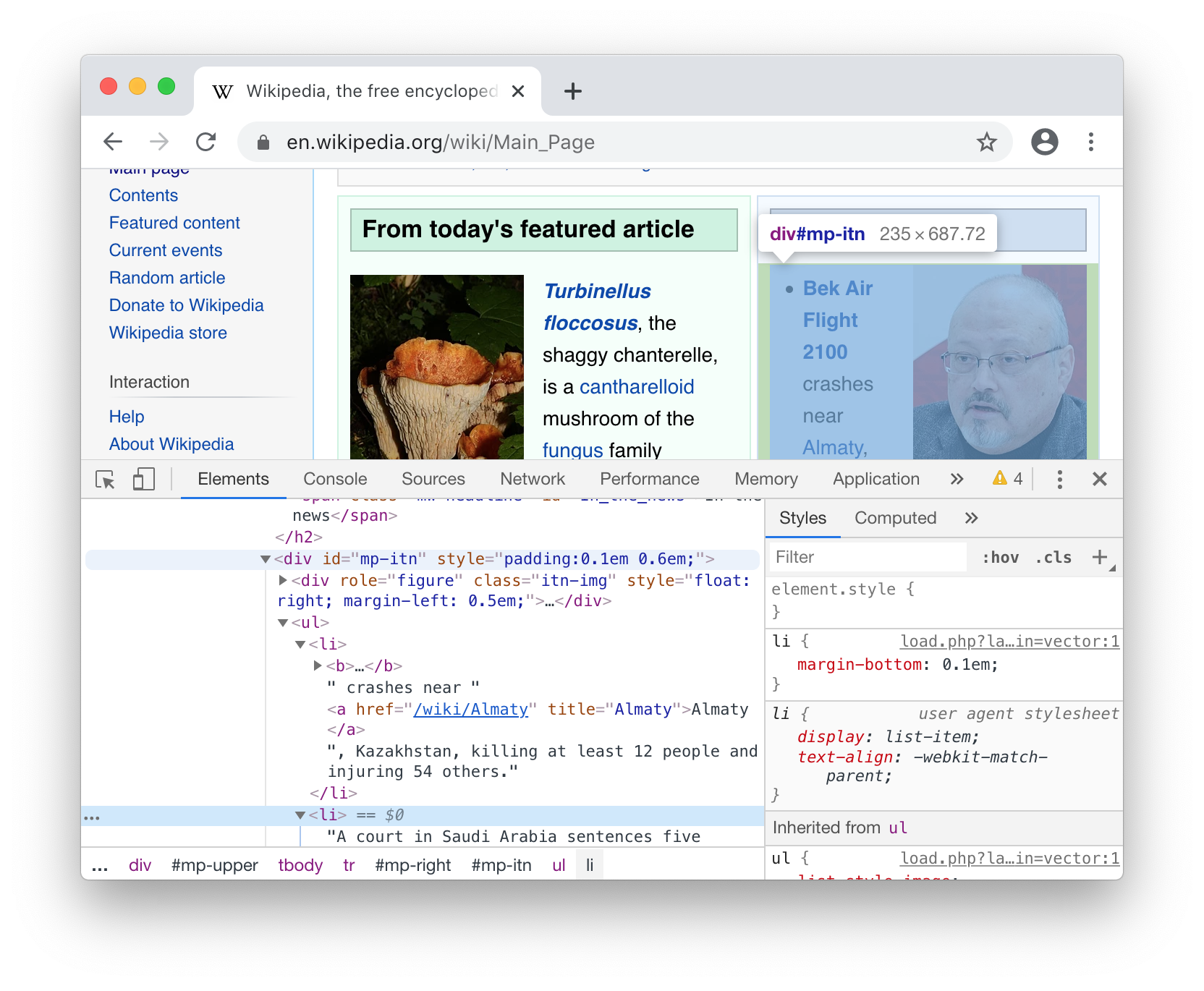Toggle the .cls element classes panel

click(1053, 558)
